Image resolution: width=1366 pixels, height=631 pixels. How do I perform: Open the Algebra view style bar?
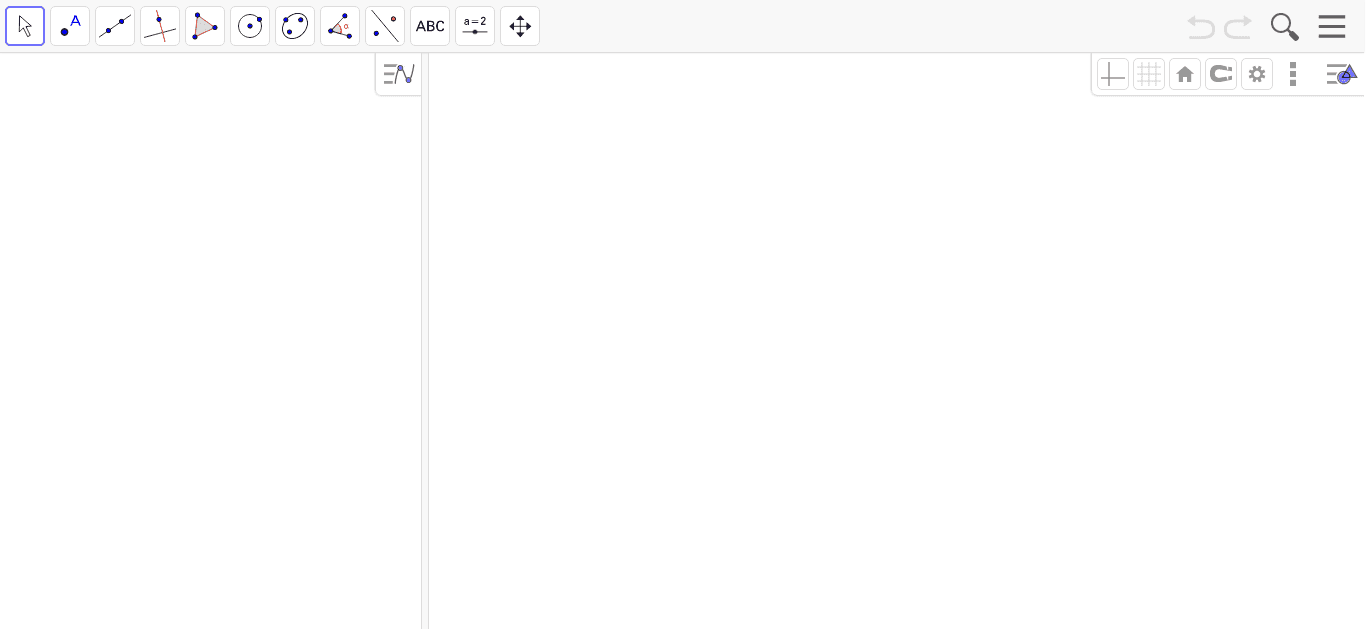tap(399, 74)
